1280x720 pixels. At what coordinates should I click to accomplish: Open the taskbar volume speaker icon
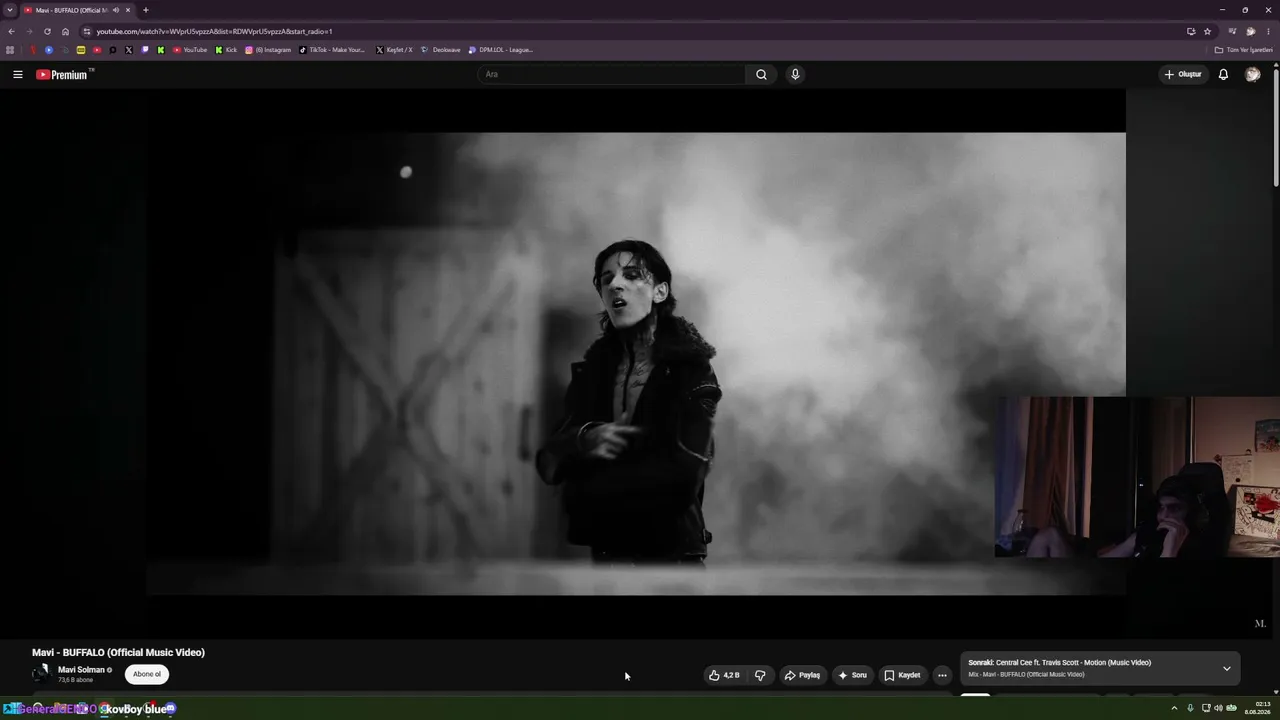[1219, 709]
